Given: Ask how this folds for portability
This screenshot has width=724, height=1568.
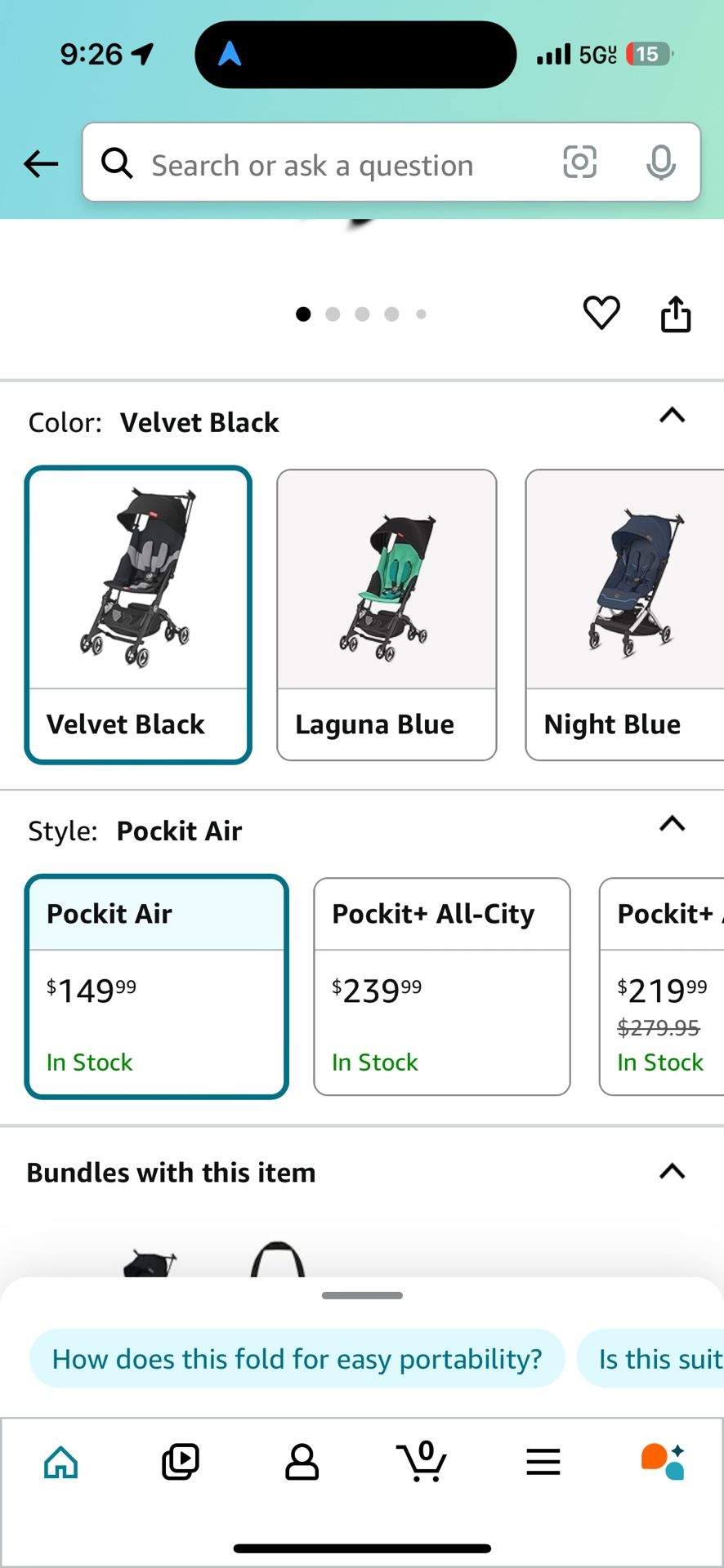Looking at the screenshot, I should 297,1359.
